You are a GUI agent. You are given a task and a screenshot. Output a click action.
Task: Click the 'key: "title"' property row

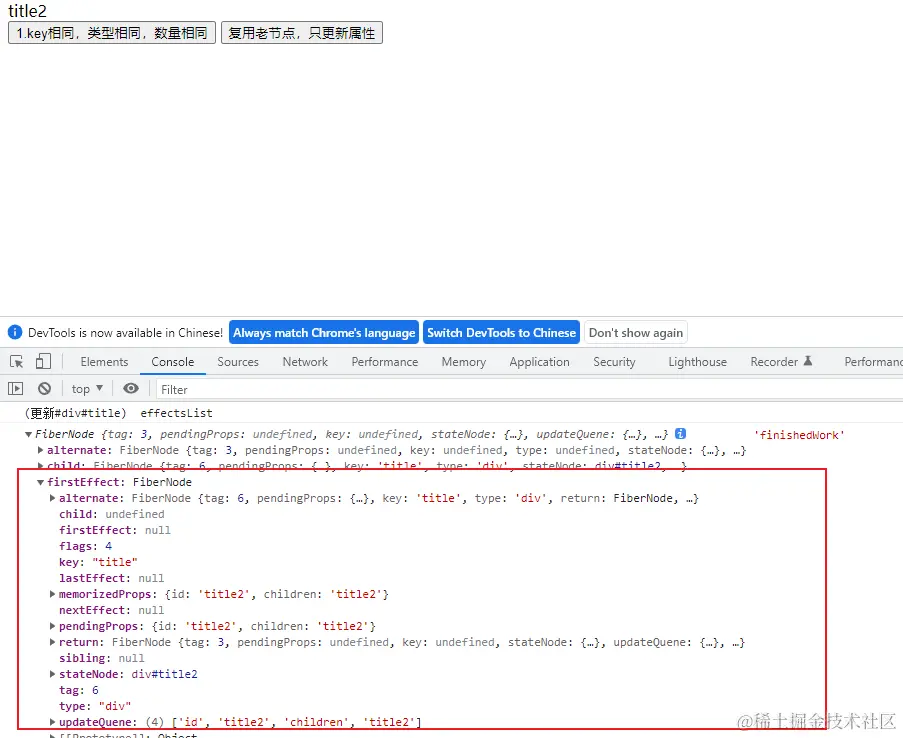98,562
